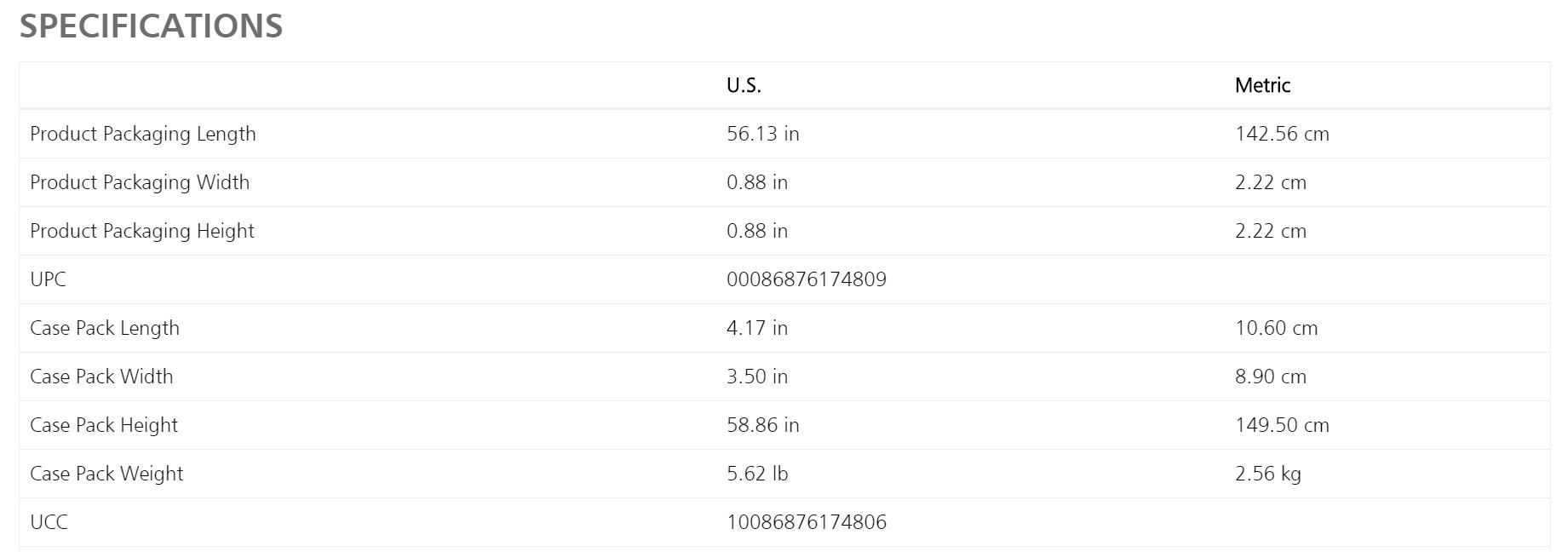The image size is (1568, 552).
Task: Select the U.S. column header
Action: coord(744,85)
